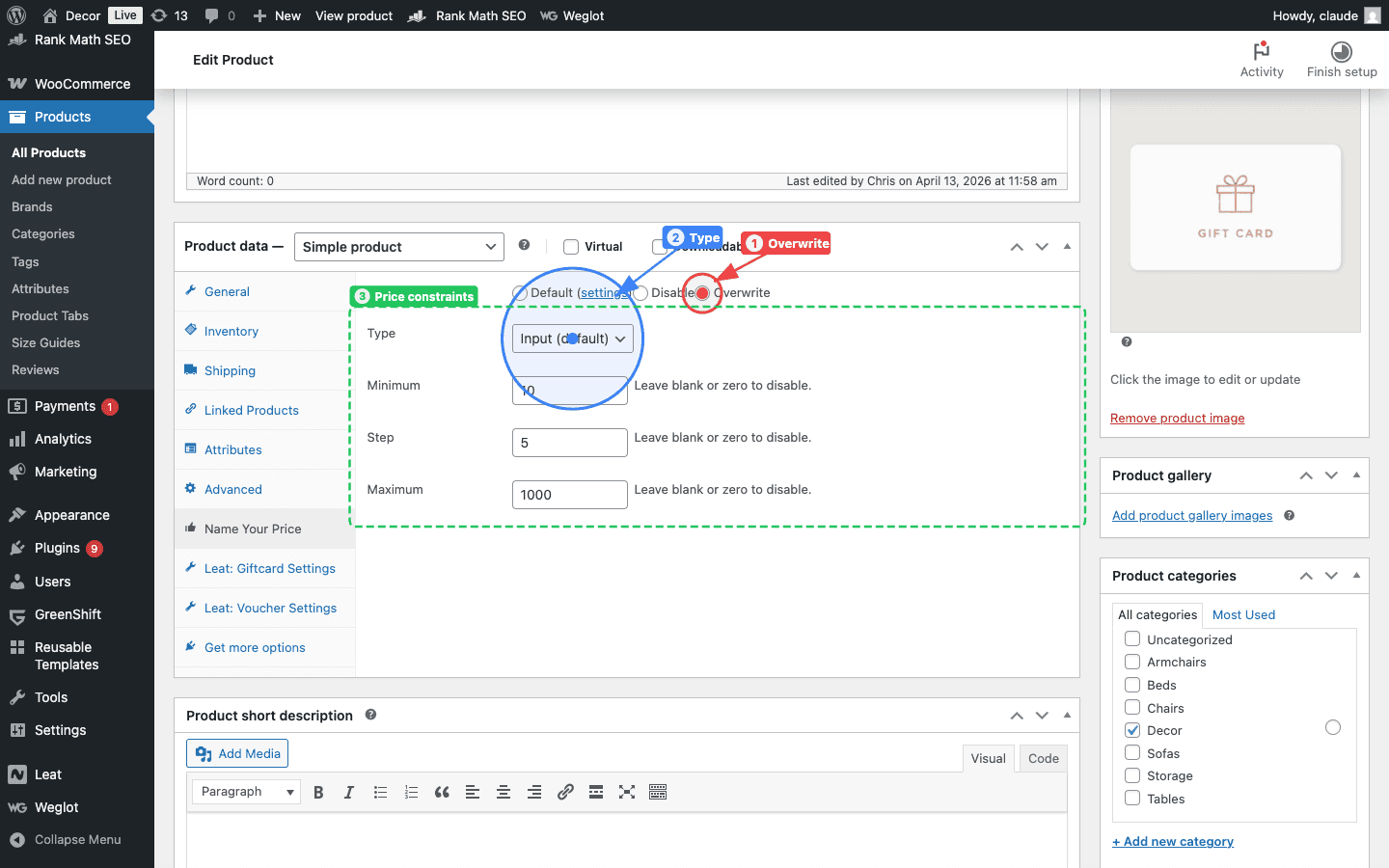Check the Sofas category
Image resolution: width=1389 pixels, height=868 pixels.
(x=1132, y=752)
